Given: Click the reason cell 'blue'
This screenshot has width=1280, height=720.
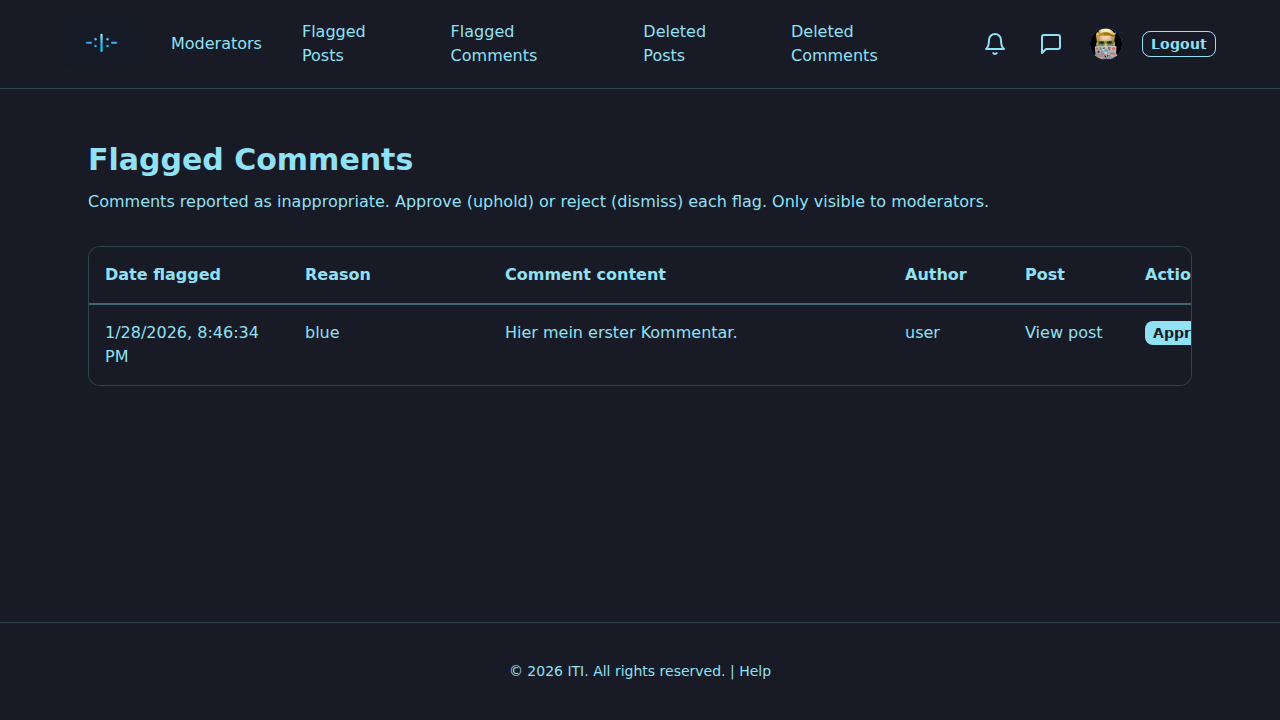Looking at the screenshot, I should 322,332.
